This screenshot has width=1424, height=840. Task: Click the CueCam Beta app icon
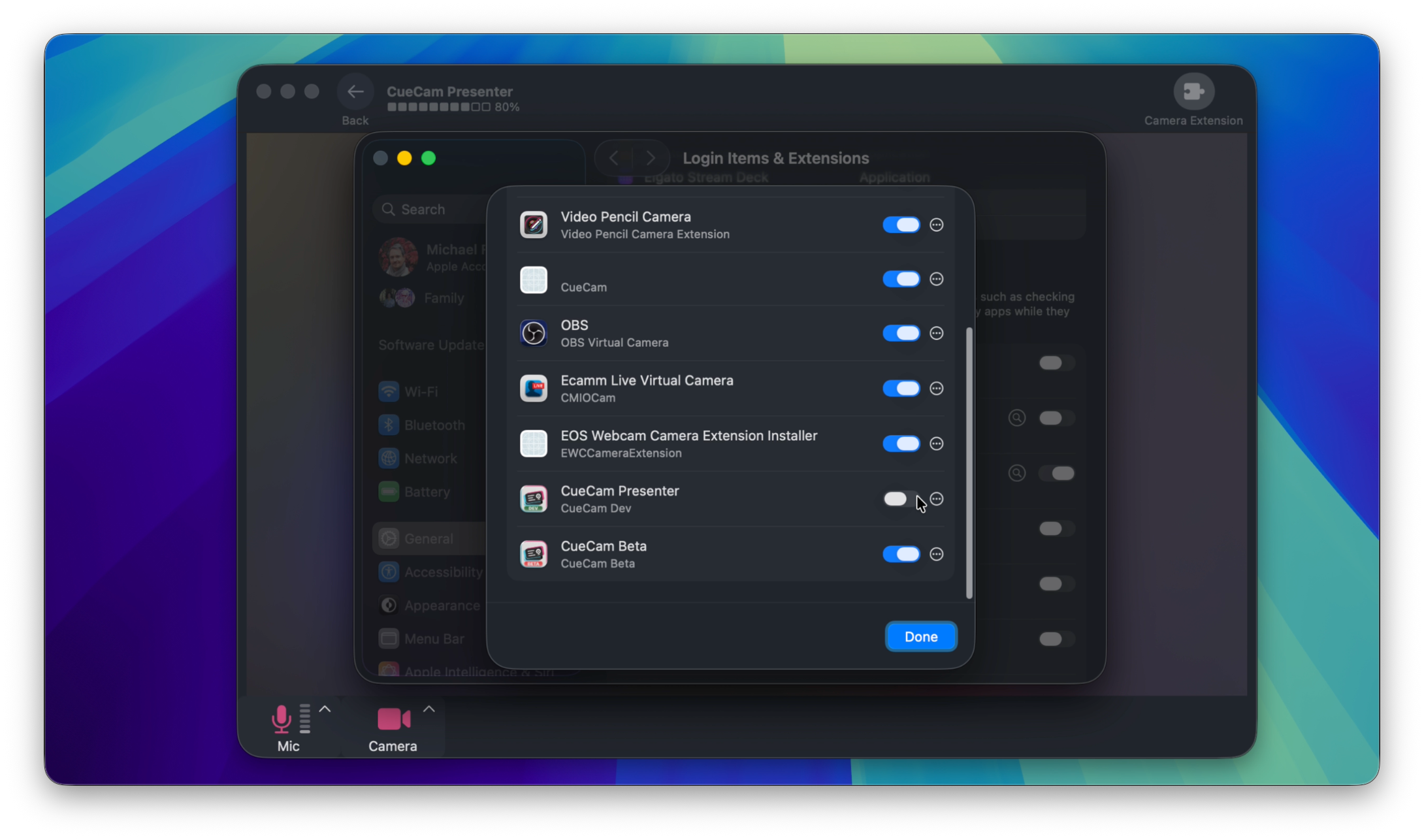[533, 555]
